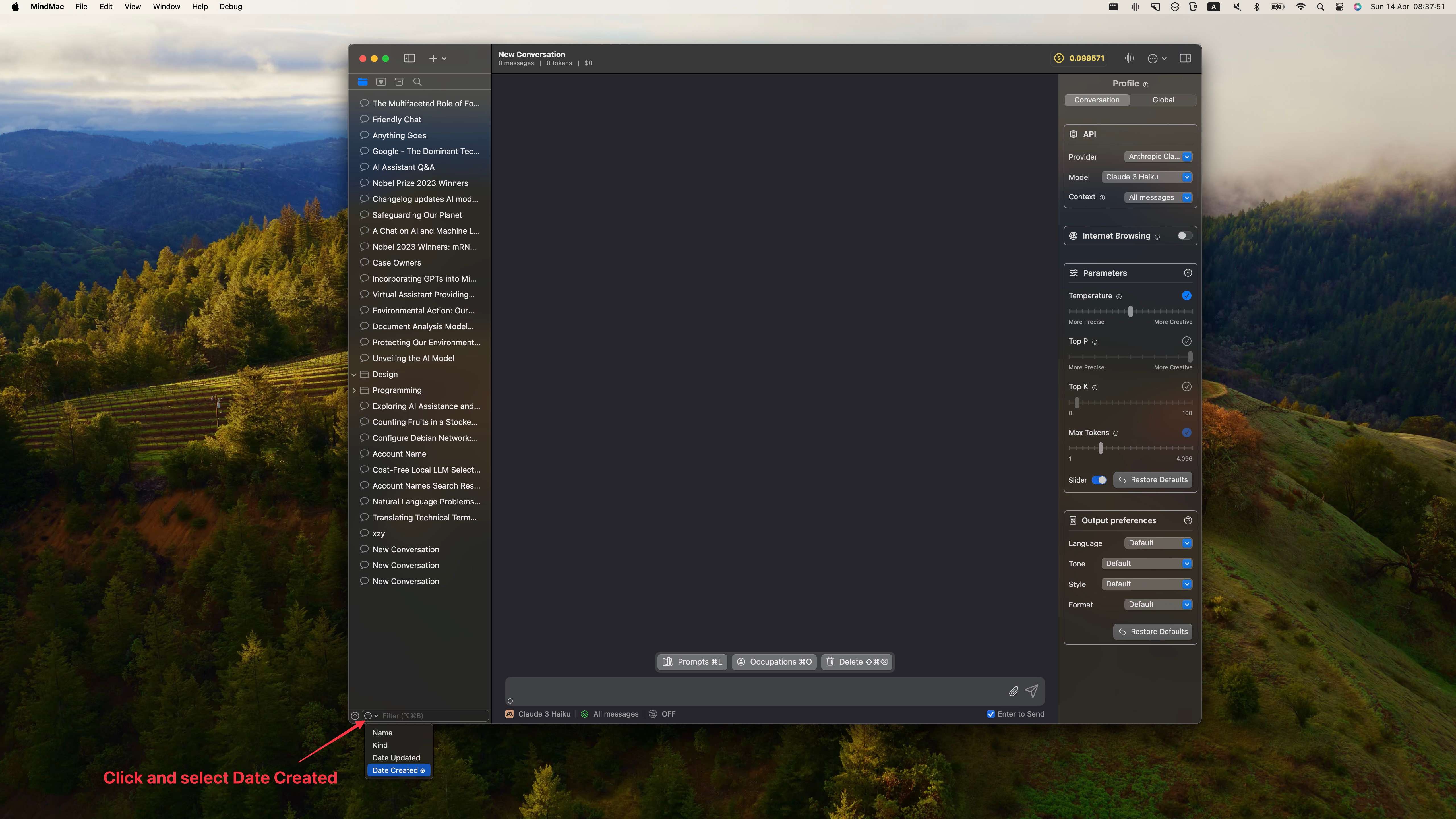The height and width of the screenshot is (819, 1456).
Task: Switch to the Global profile tab
Action: pos(1163,100)
